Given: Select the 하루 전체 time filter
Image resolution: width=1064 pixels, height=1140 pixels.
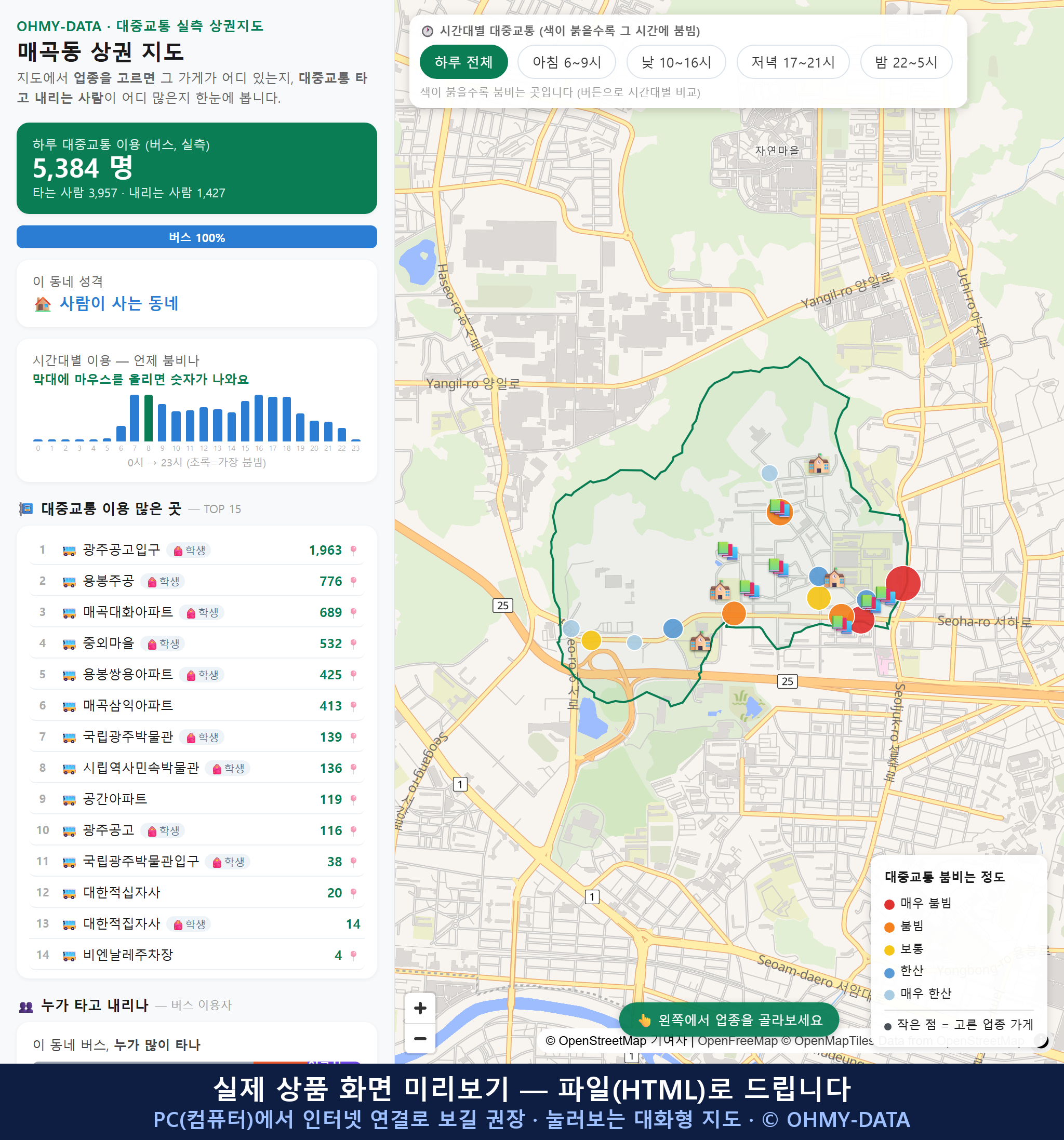Looking at the screenshot, I should point(463,62).
